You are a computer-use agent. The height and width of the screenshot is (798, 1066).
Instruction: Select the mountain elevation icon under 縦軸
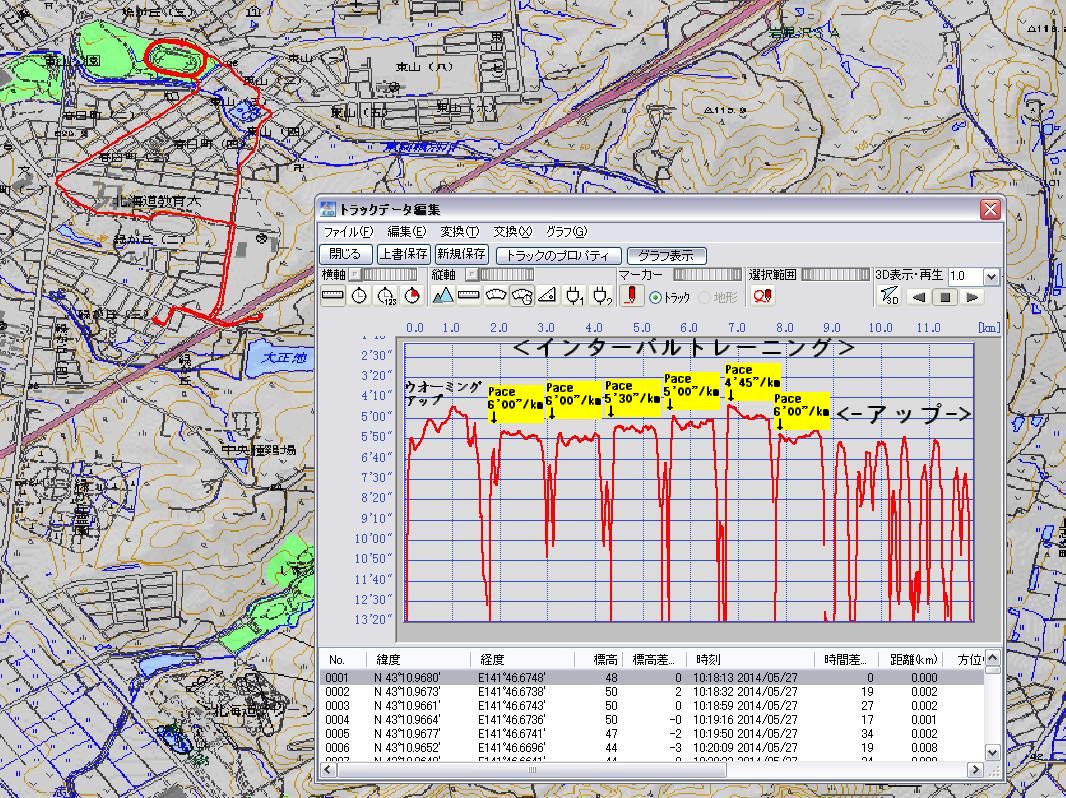point(443,296)
